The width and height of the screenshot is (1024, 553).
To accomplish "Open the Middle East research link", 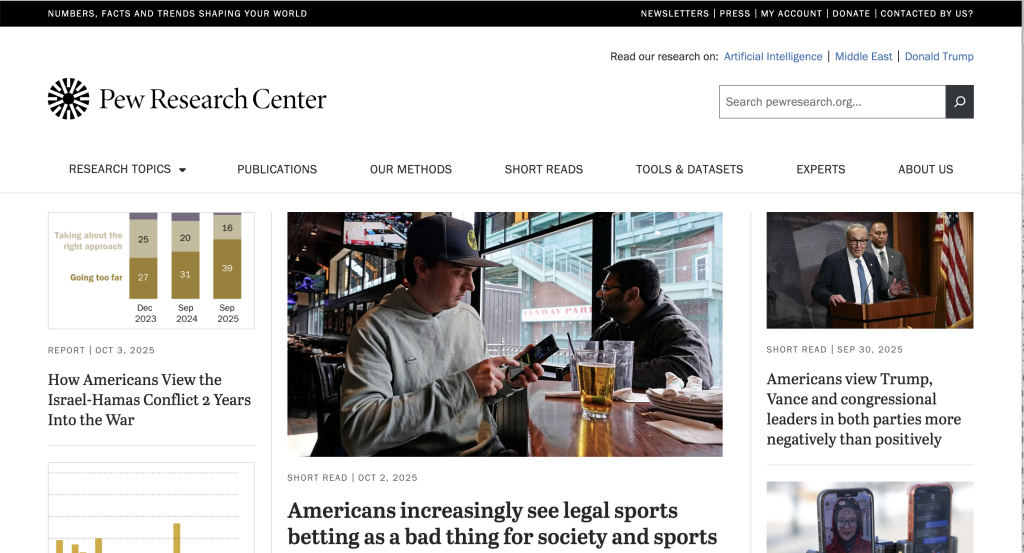I will coord(863,56).
